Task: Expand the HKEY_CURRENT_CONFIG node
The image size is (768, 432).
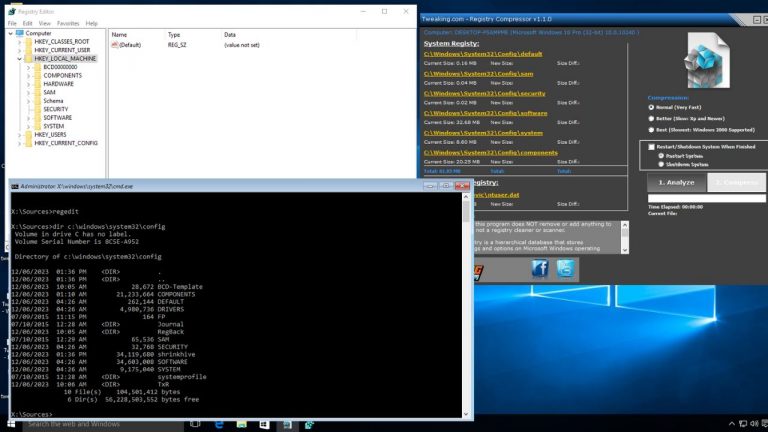Action: [x=20, y=143]
